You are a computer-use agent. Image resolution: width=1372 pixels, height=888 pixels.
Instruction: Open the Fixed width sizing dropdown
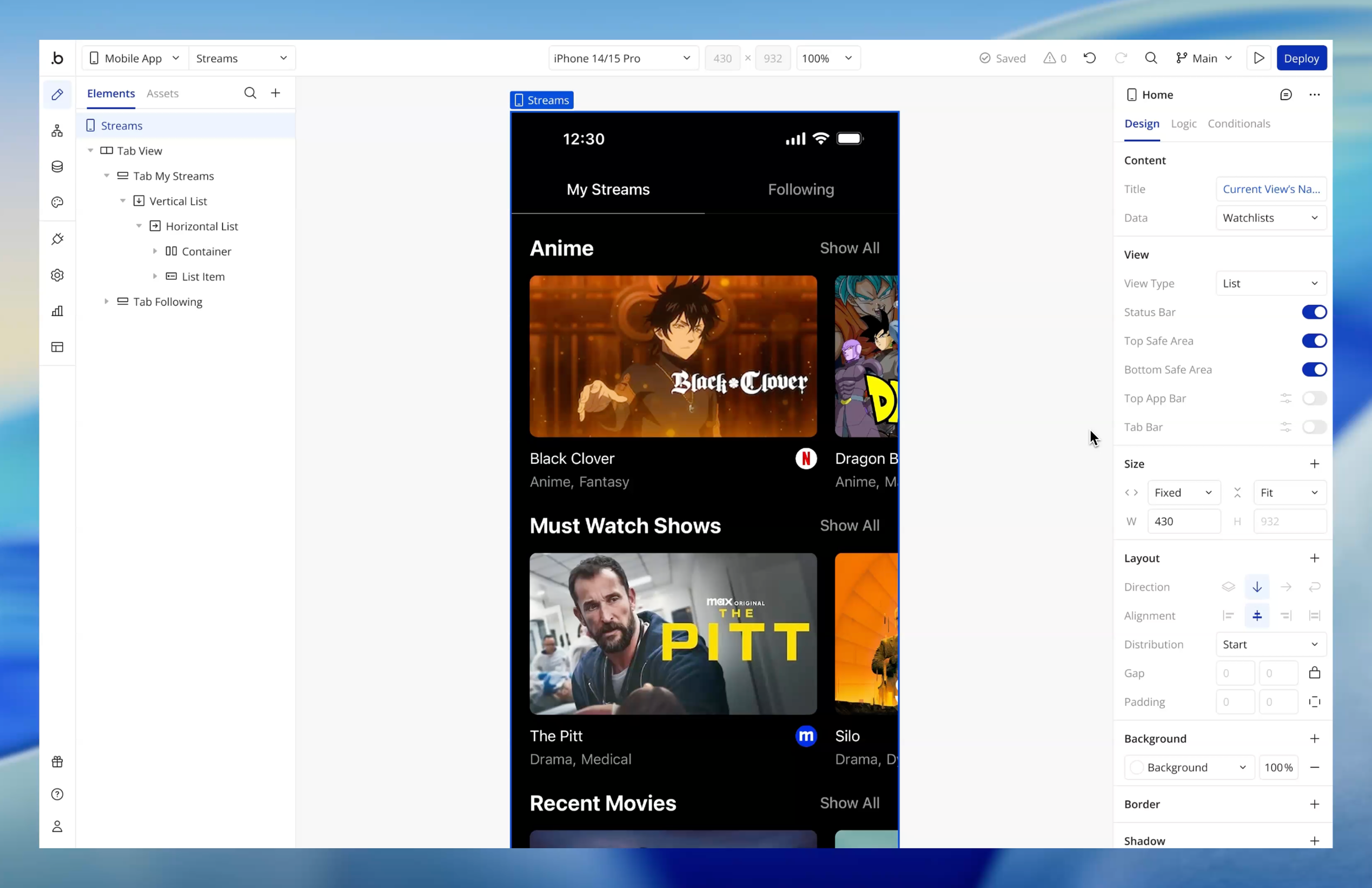tap(1183, 493)
